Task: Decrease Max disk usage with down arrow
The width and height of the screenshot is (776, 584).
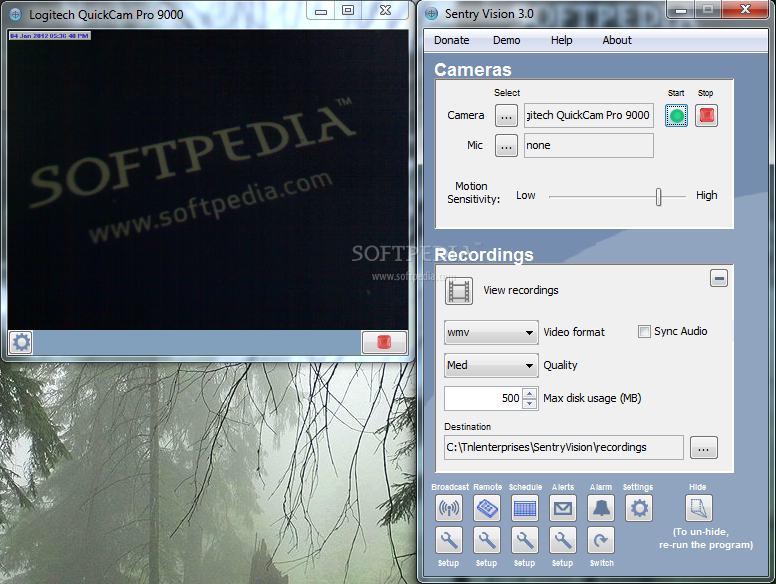Action: pos(530,403)
